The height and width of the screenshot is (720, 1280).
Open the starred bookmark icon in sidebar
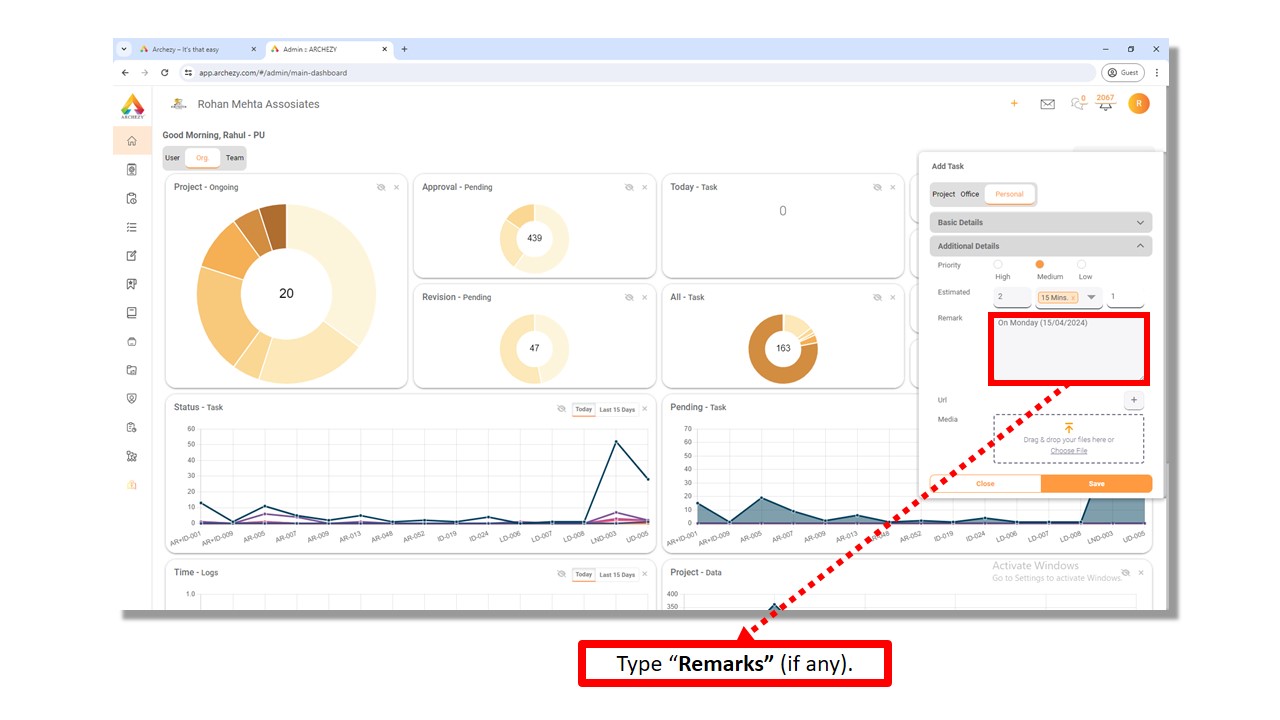(x=132, y=284)
